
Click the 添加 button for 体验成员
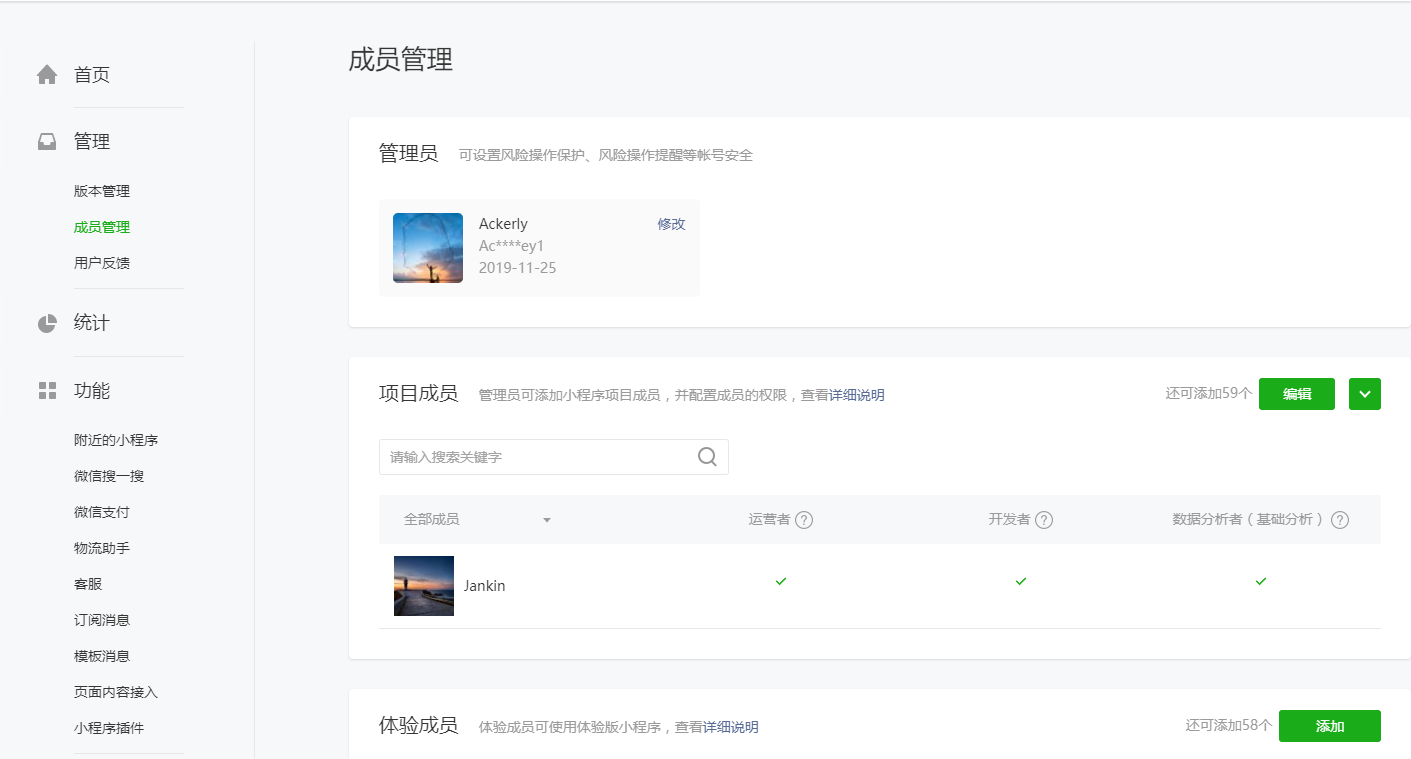click(x=1330, y=726)
